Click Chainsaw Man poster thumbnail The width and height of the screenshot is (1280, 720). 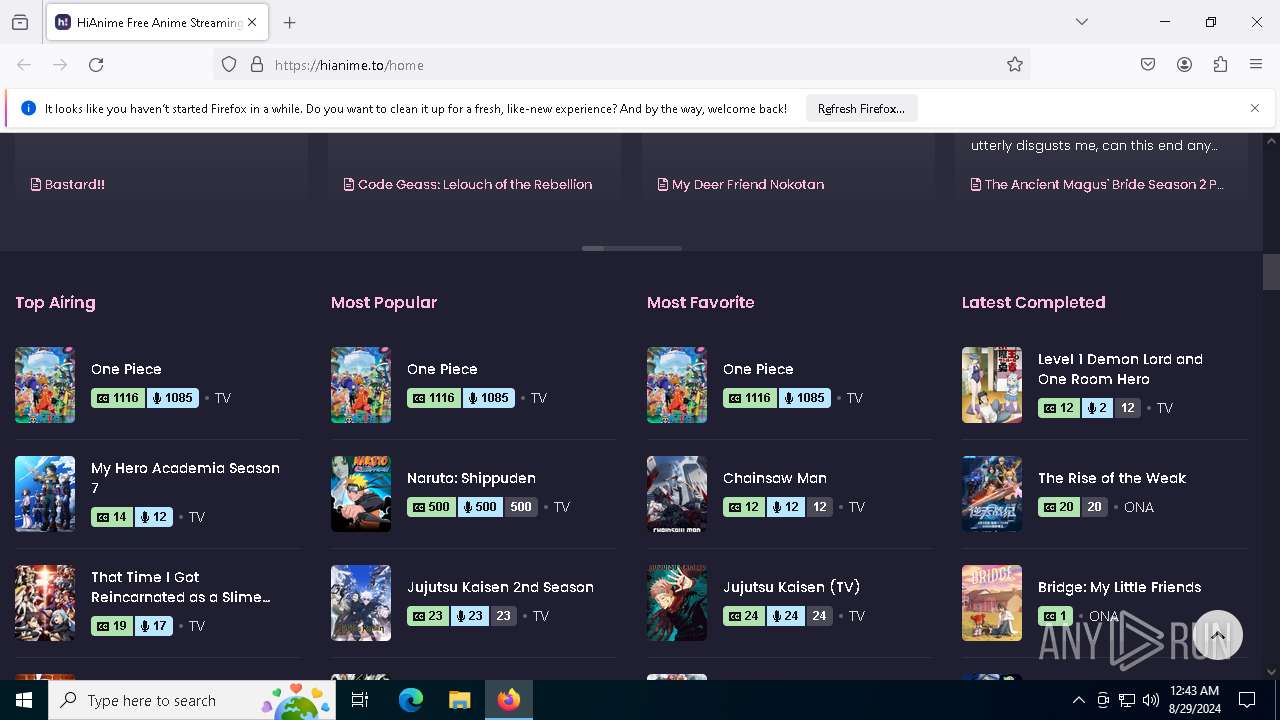(x=677, y=494)
